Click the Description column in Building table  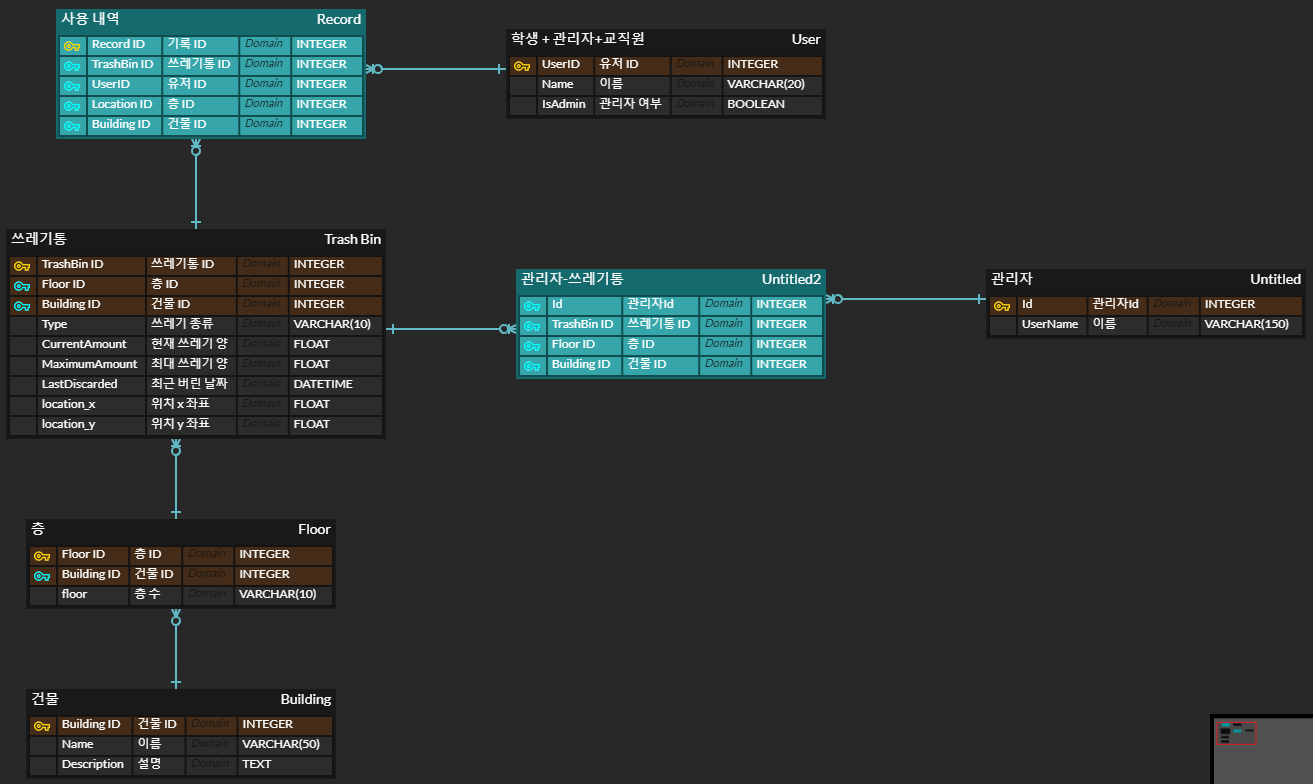pos(95,764)
